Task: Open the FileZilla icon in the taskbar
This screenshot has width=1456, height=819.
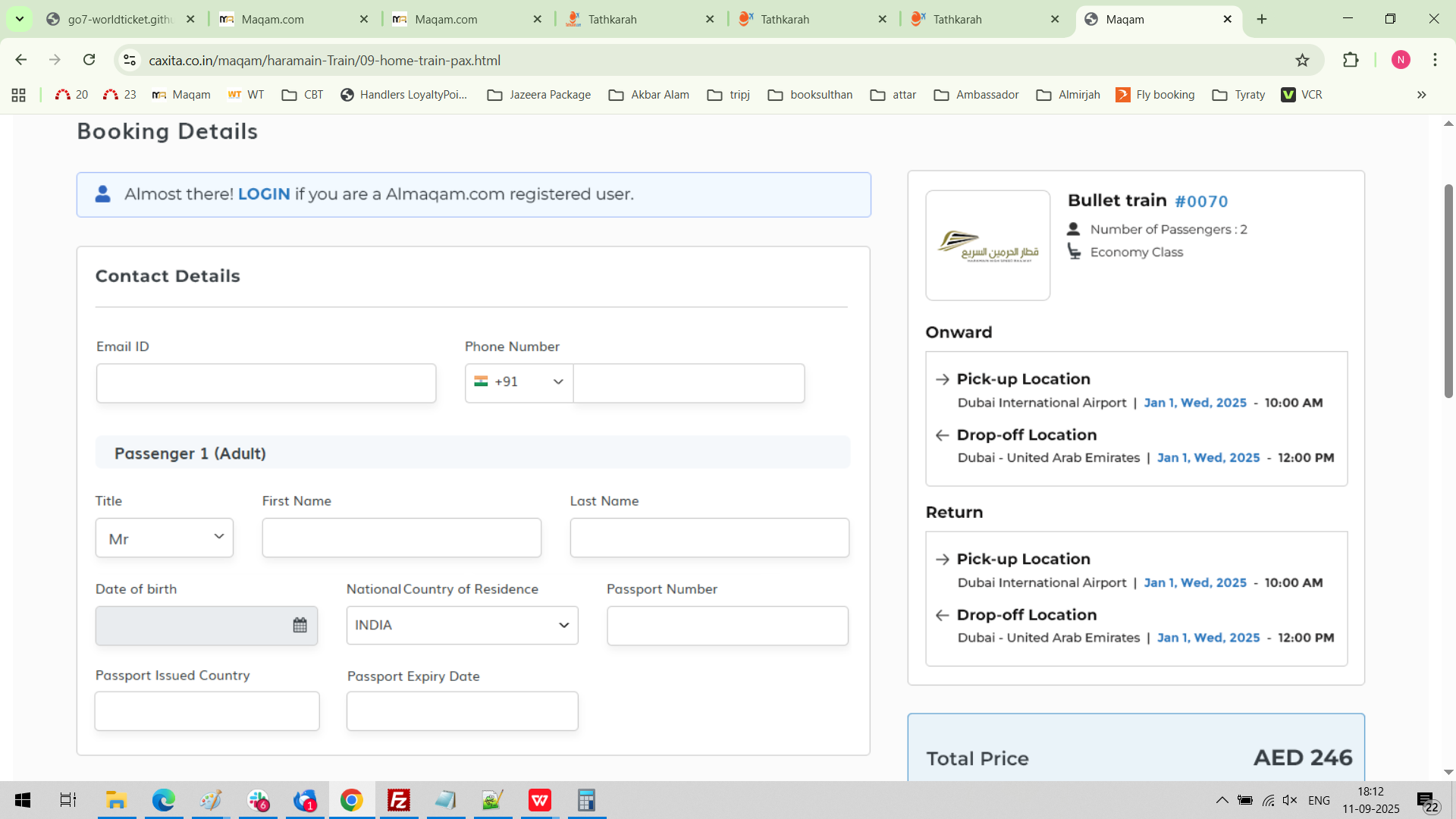Action: (x=399, y=800)
